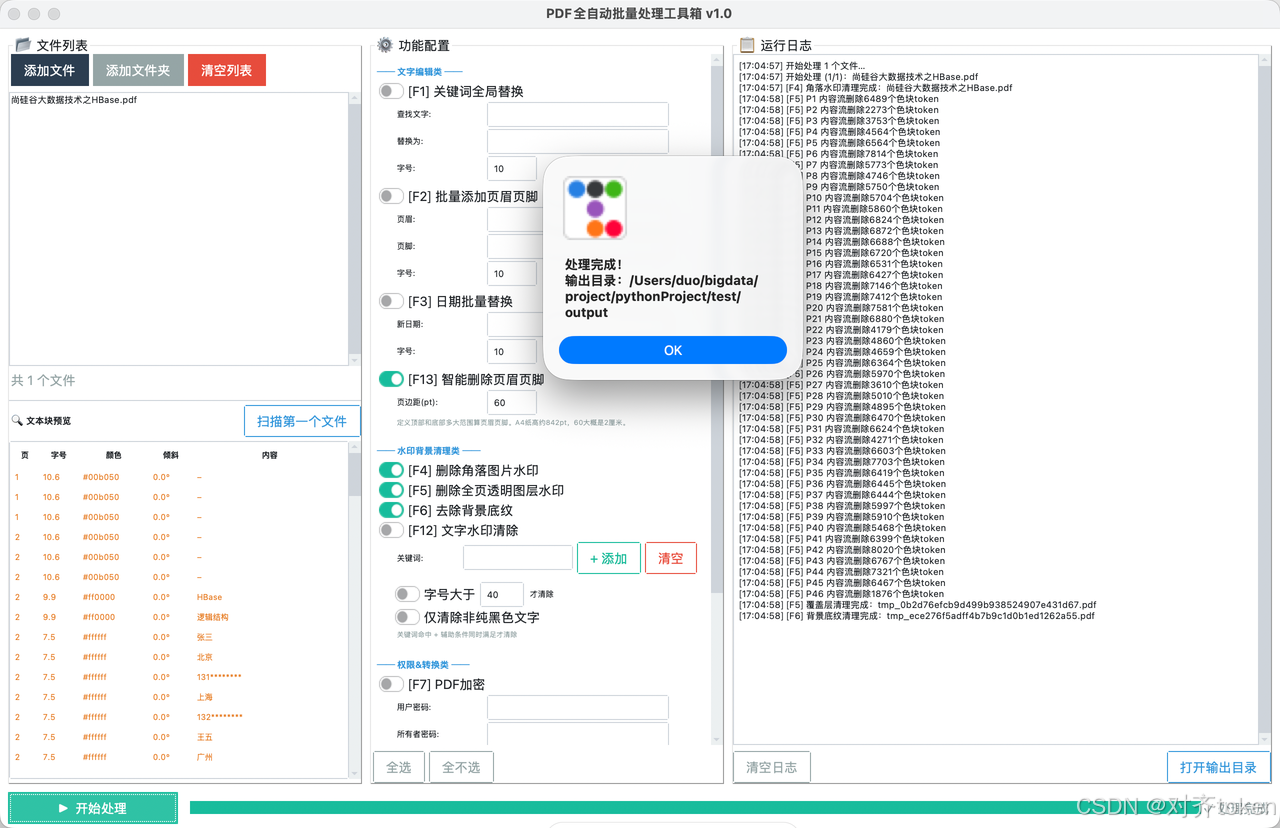
Task: Click the red 清空 keyword button
Action: (671, 558)
